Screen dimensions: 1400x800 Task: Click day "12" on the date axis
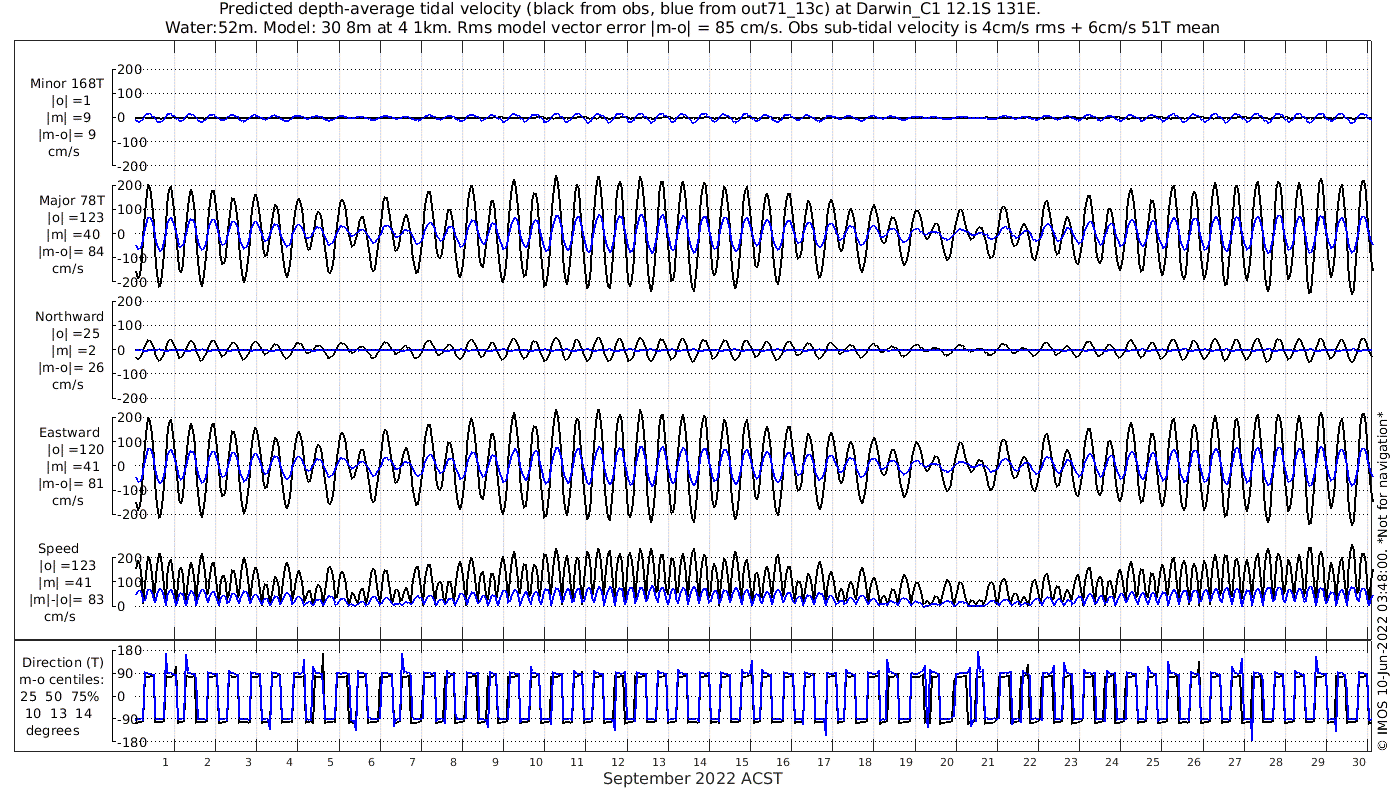(619, 761)
